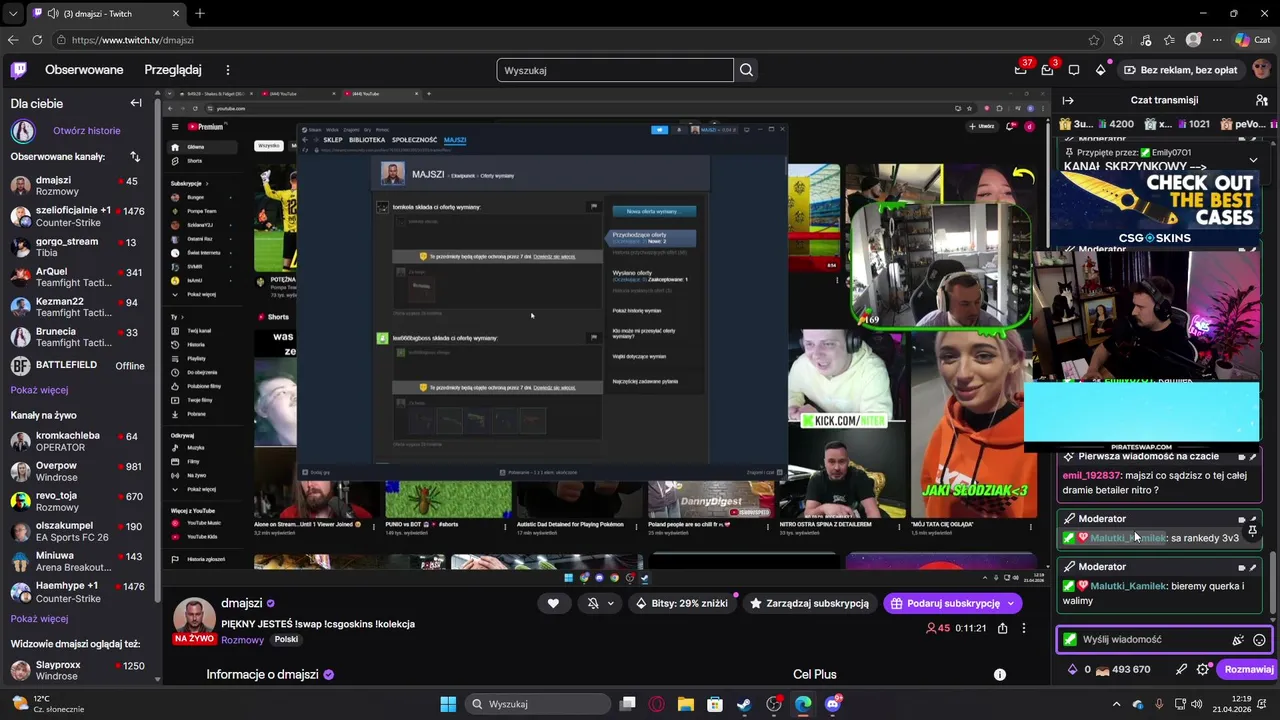Open Obserwowane tab in Twitch header
Viewport: 1280px width, 720px height.
pyautogui.click(x=84, y=70)
